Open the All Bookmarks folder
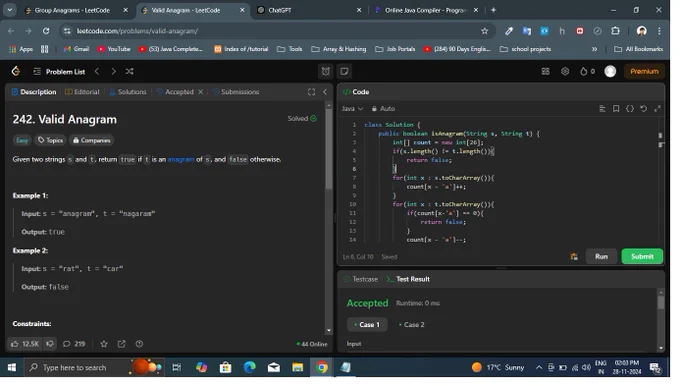Image resolution: width=680 pixels, height=386 pixels. pyautogui.click(x=638, y=49)
